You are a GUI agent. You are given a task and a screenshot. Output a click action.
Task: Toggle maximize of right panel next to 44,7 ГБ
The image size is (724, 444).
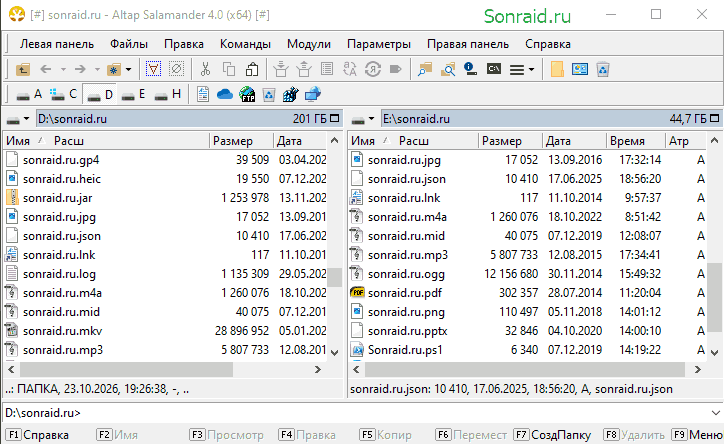click(715, 119)
